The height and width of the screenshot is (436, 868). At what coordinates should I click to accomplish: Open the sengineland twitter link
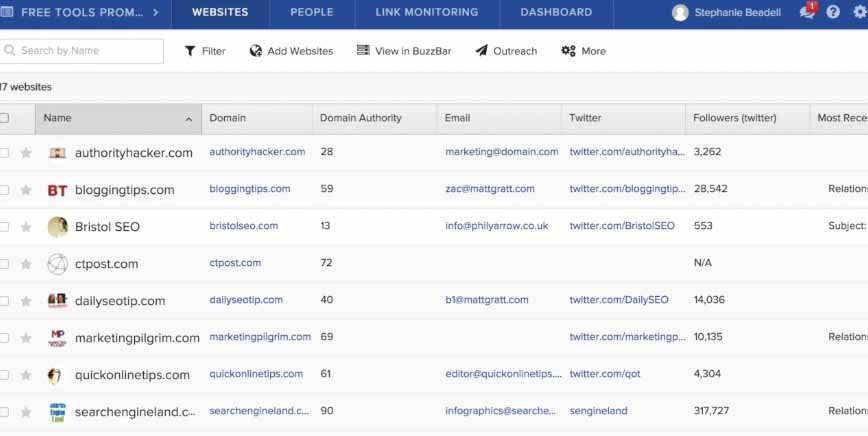598,411
